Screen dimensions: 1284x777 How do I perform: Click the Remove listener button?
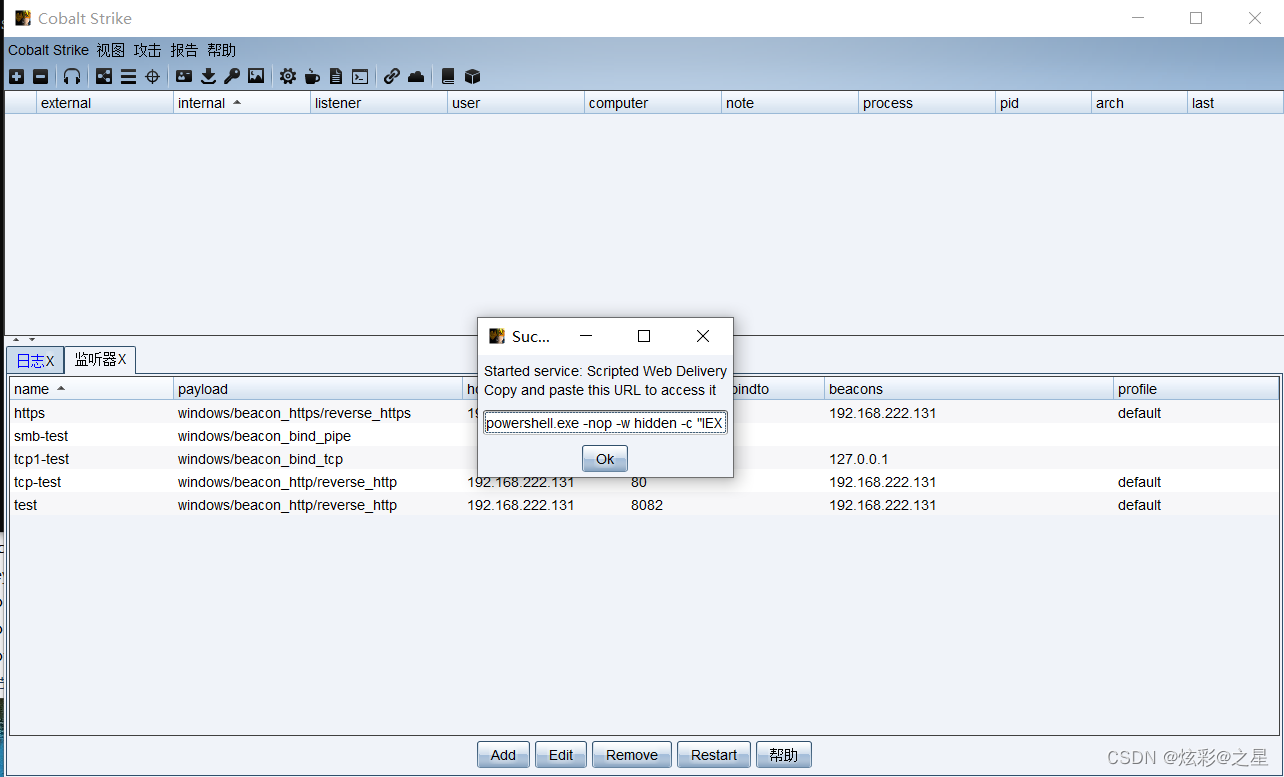point(632,755)
